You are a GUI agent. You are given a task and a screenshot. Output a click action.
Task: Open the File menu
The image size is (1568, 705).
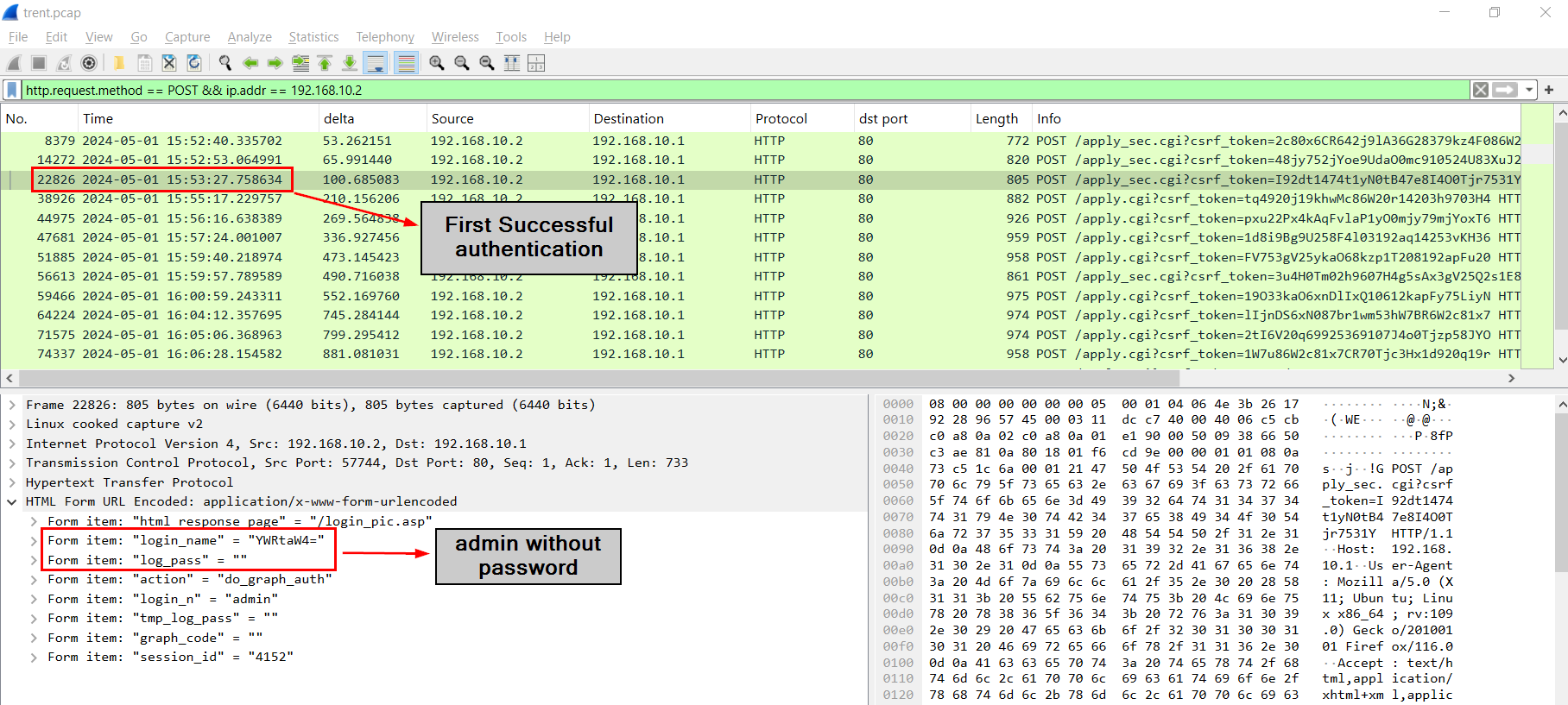[x=18, y=37]
